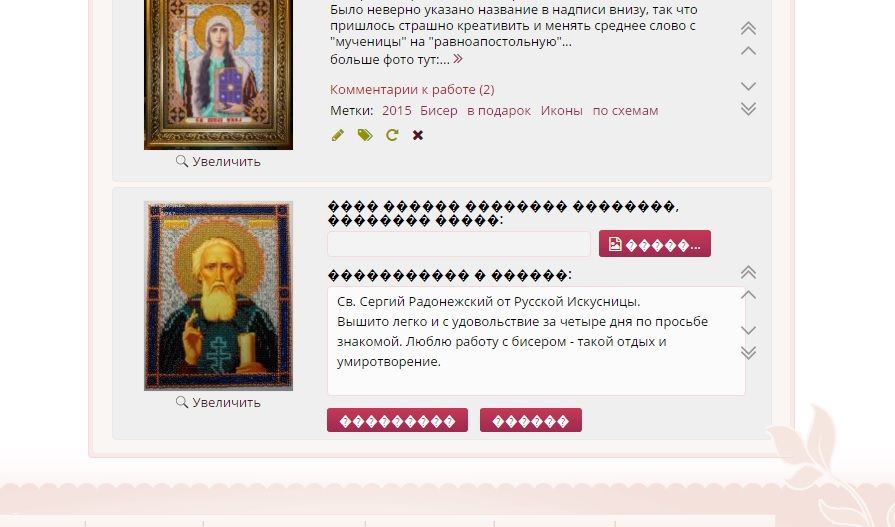The image size is (895, 527).
Task: Select the Иконы tag
Action: [562, 111]
